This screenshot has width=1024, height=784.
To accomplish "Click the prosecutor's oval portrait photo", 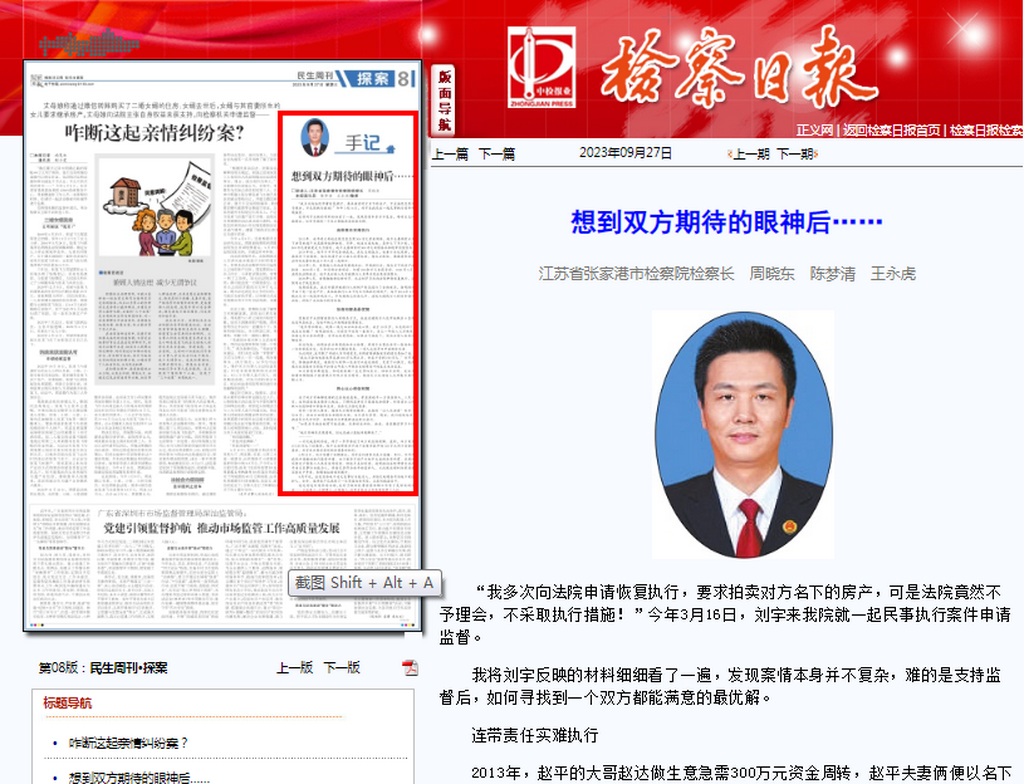I will pos(743,434).
